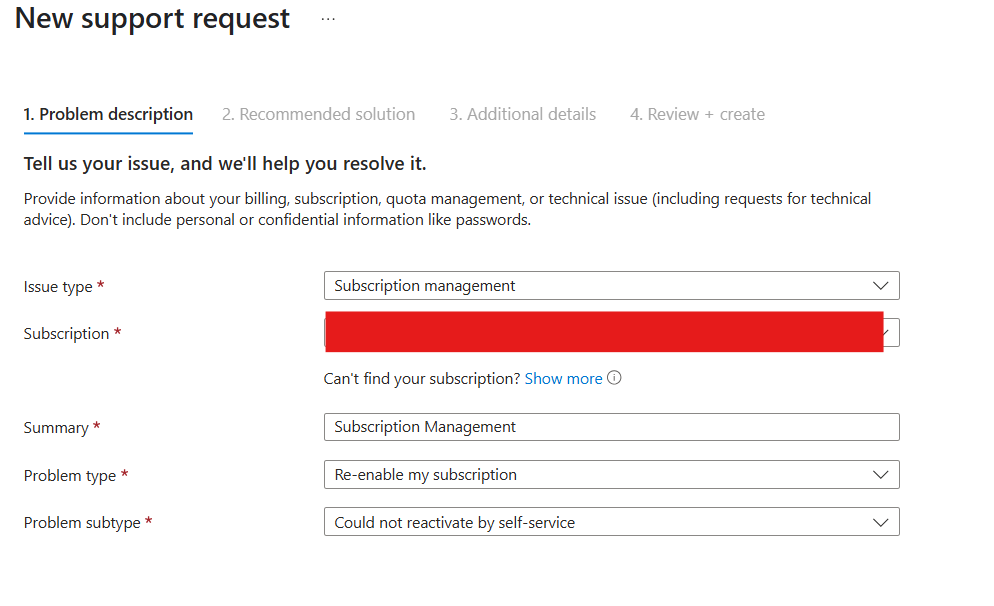The width and height of the screenshot is (994, 606).
Task: Click the info icon beside Show more
Action: (614, 378)
